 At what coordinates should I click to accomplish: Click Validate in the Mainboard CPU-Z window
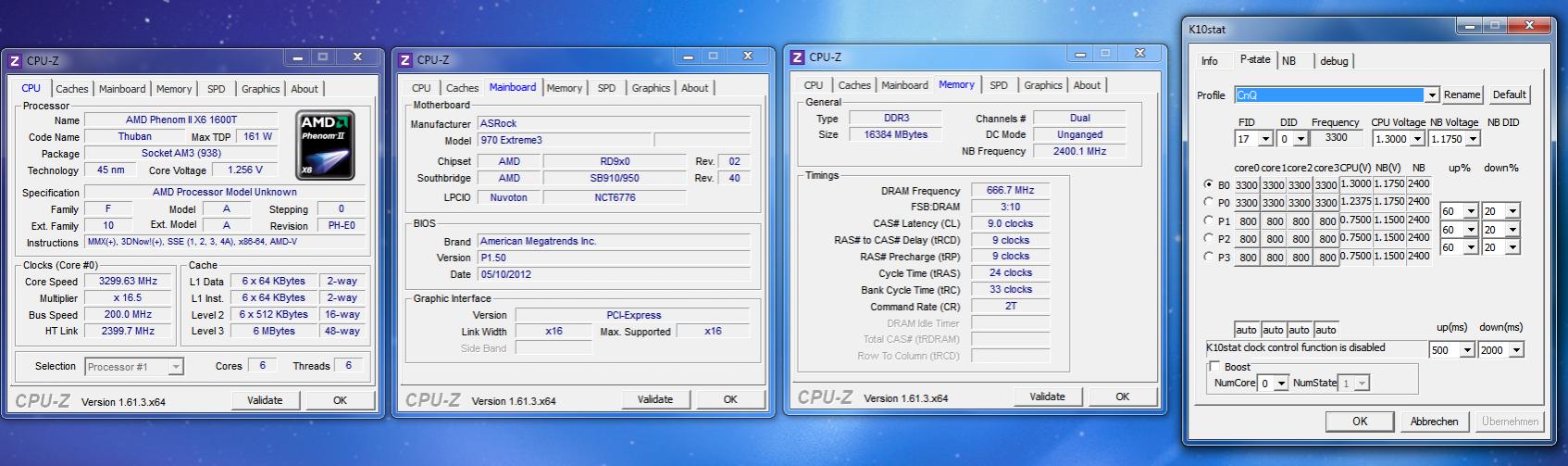[x=655, y=399]
